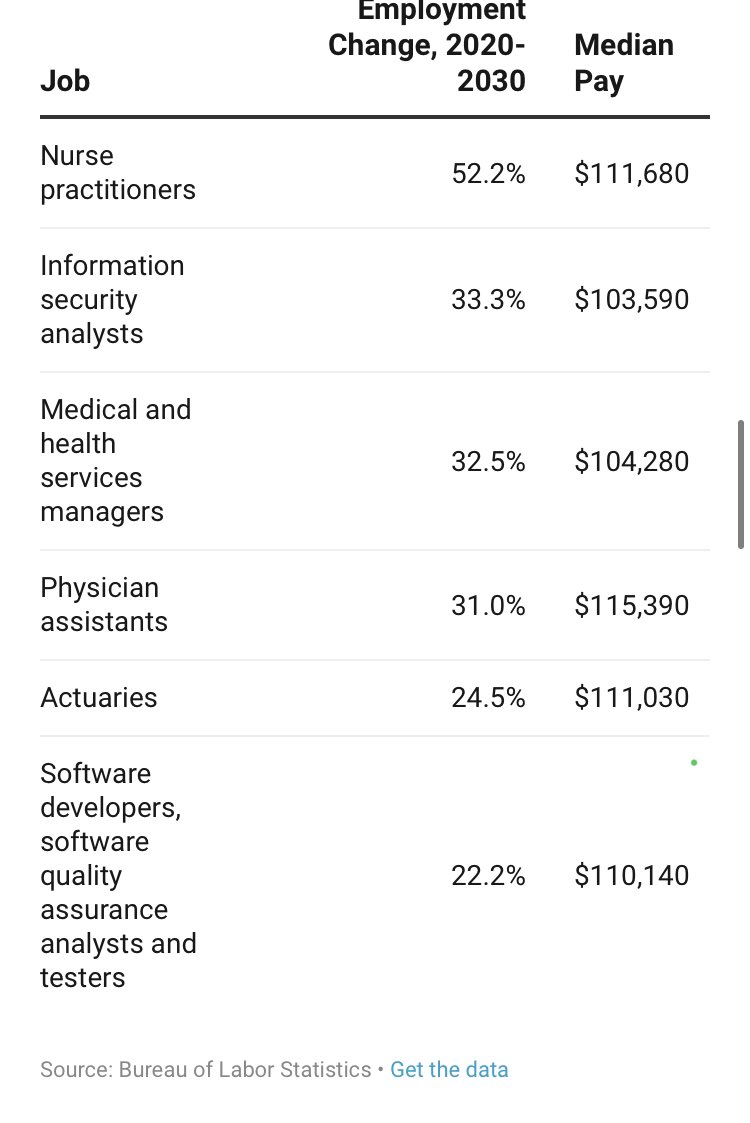This screenshot has width=750, height=1123.
Task: Click the Job column header
Action: pyautogui.click(x=65, y=81)
